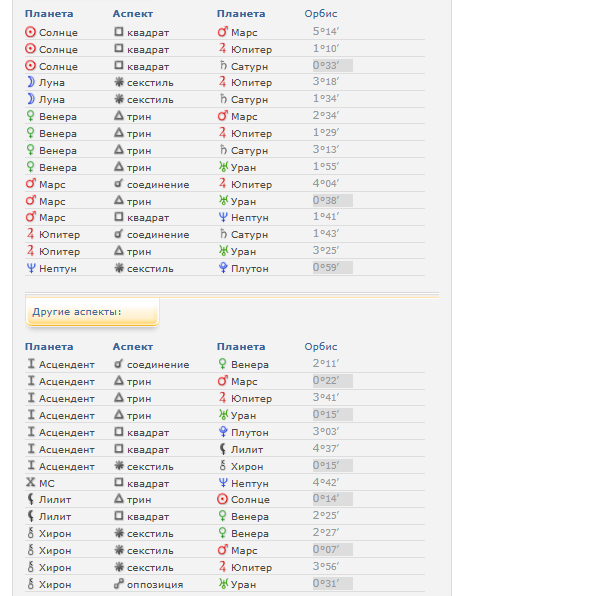The height and width of the screenshot is (596, 614).
Task: Click Лилит in Асцендент квадрат Лилит row
Action: click(x=247, y=450)
